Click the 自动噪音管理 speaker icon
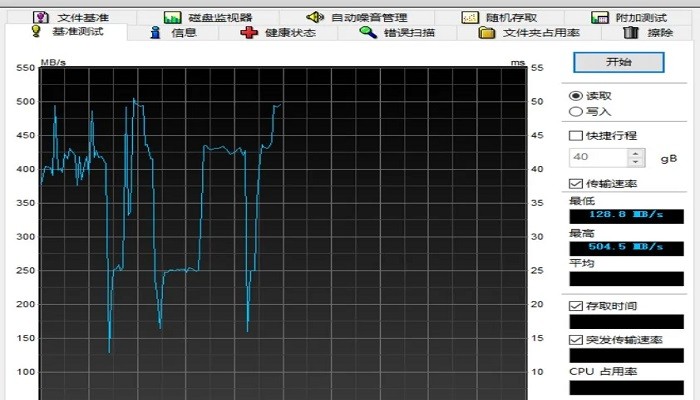700x400 pixels. pos(315,17)
